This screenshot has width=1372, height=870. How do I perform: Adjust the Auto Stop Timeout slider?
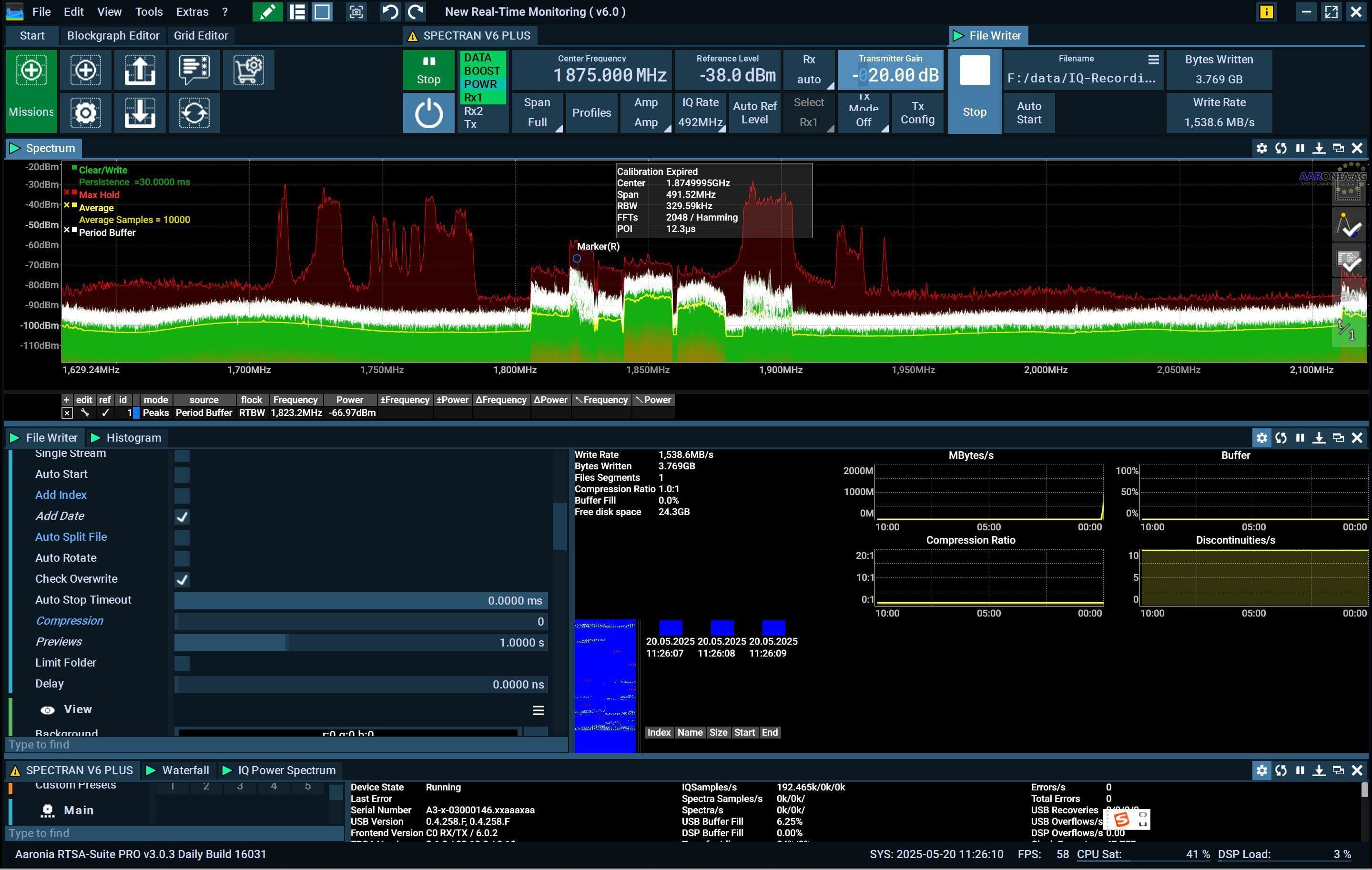click(x=361, y=600)
